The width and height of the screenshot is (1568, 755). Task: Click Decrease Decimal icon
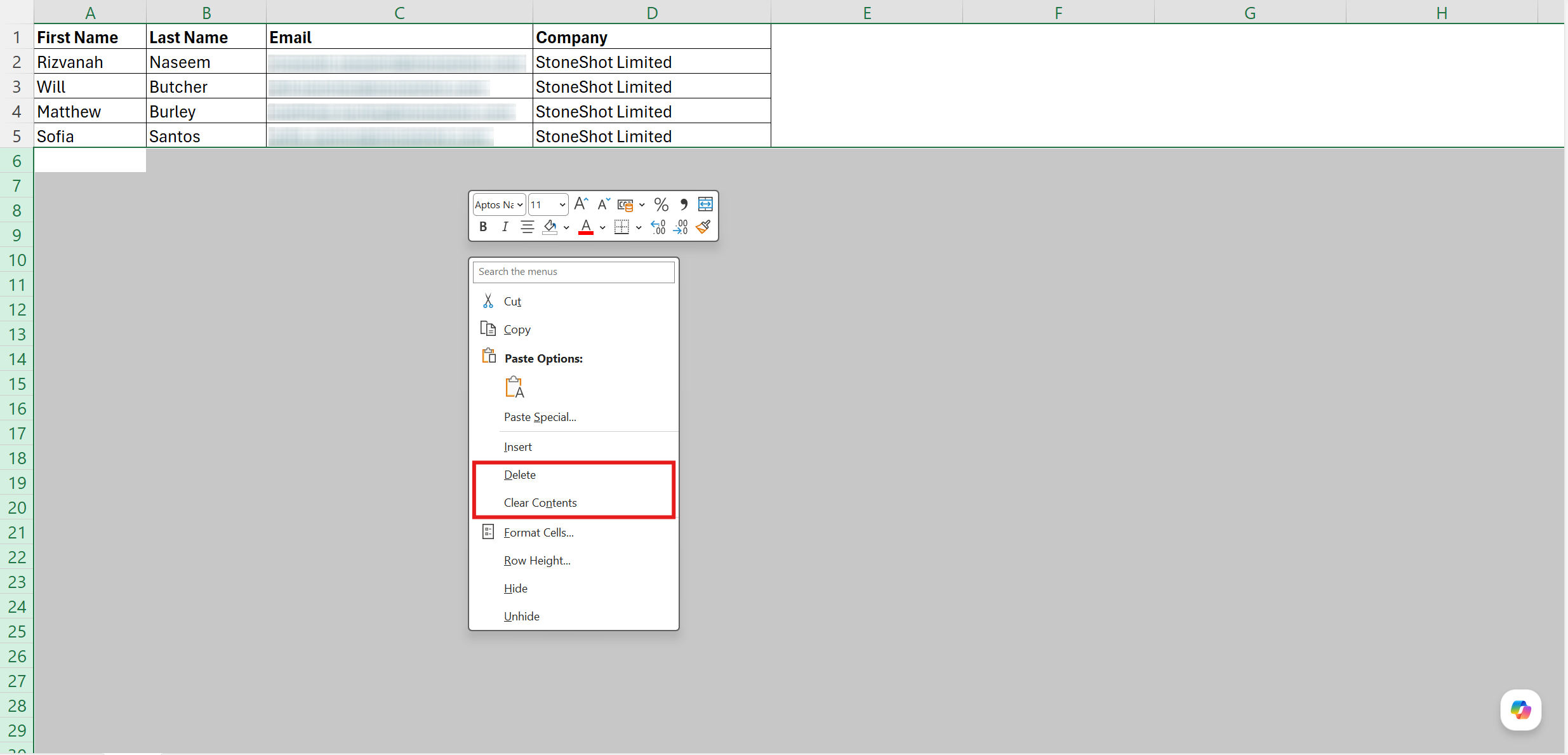click(681, 227)
